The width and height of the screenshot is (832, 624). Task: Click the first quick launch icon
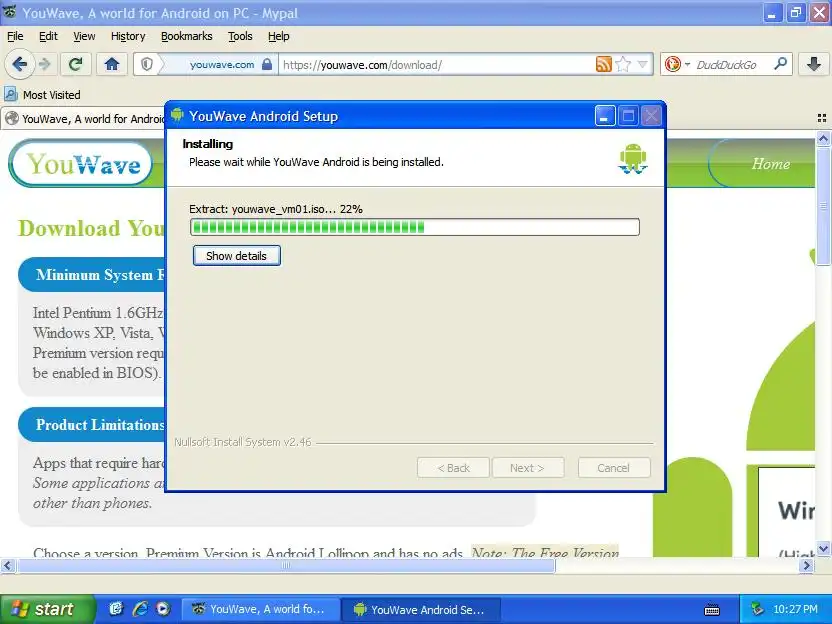[116, 609]
